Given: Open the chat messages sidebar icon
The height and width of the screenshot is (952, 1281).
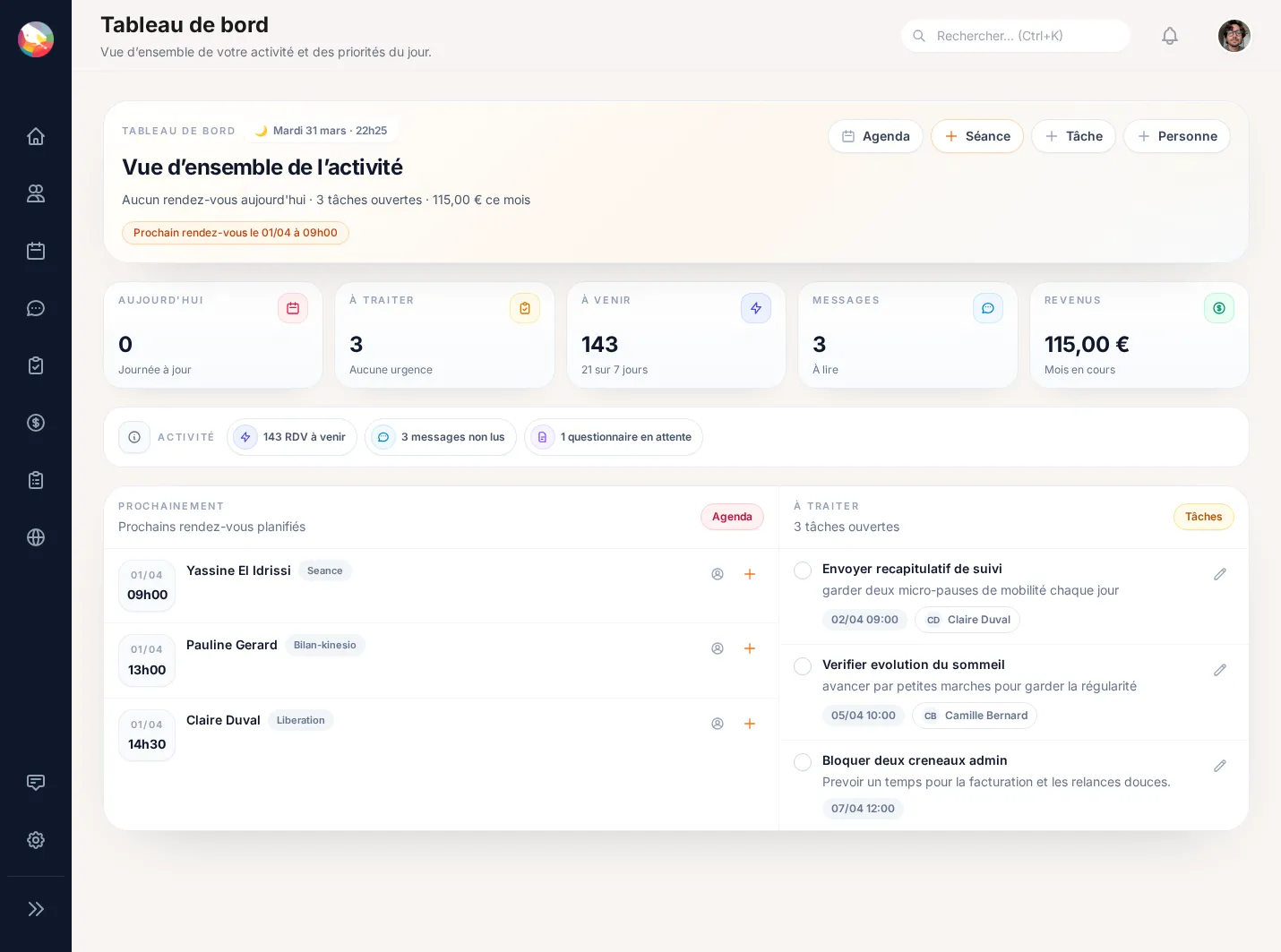Looking at the screenshot, I should point(36,308).
